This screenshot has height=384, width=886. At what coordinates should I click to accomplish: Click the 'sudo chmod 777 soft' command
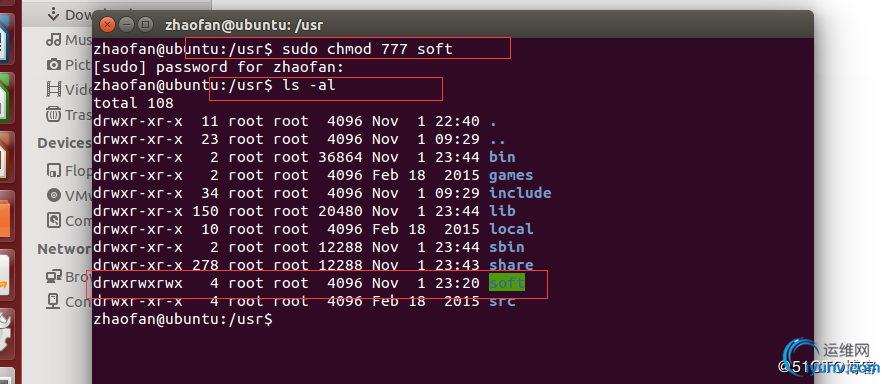[x=367, y=49]
